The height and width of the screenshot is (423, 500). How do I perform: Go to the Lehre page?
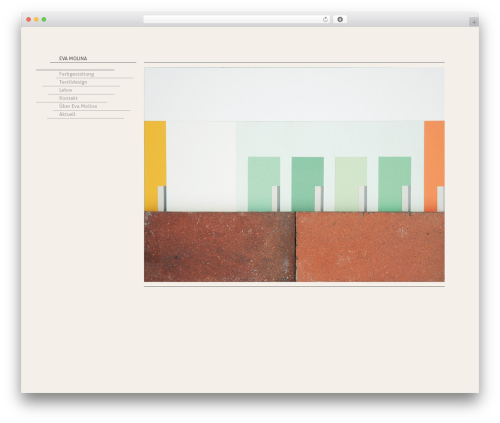pos(65,90)
